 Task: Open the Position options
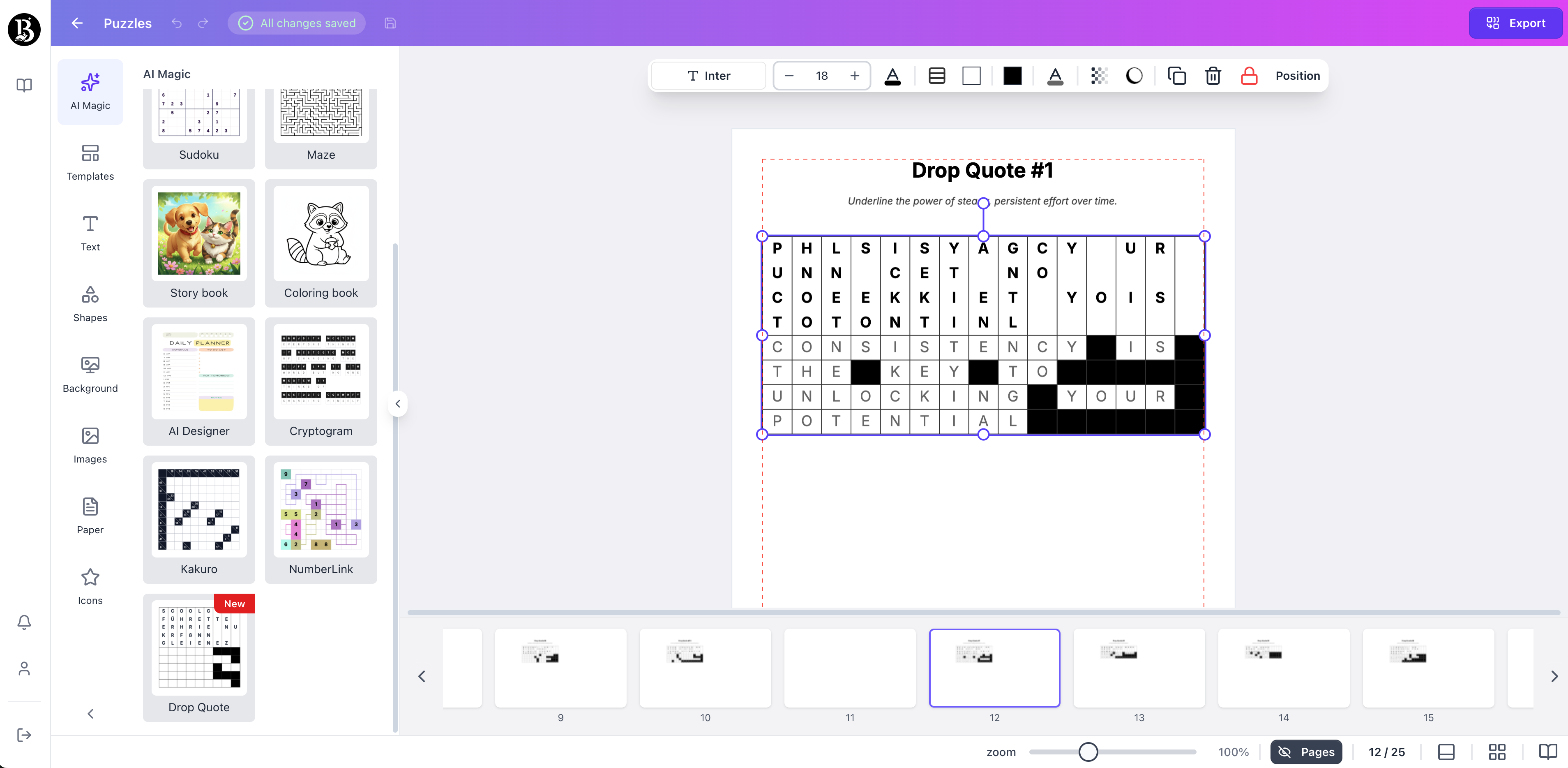tap(1296, 76)
